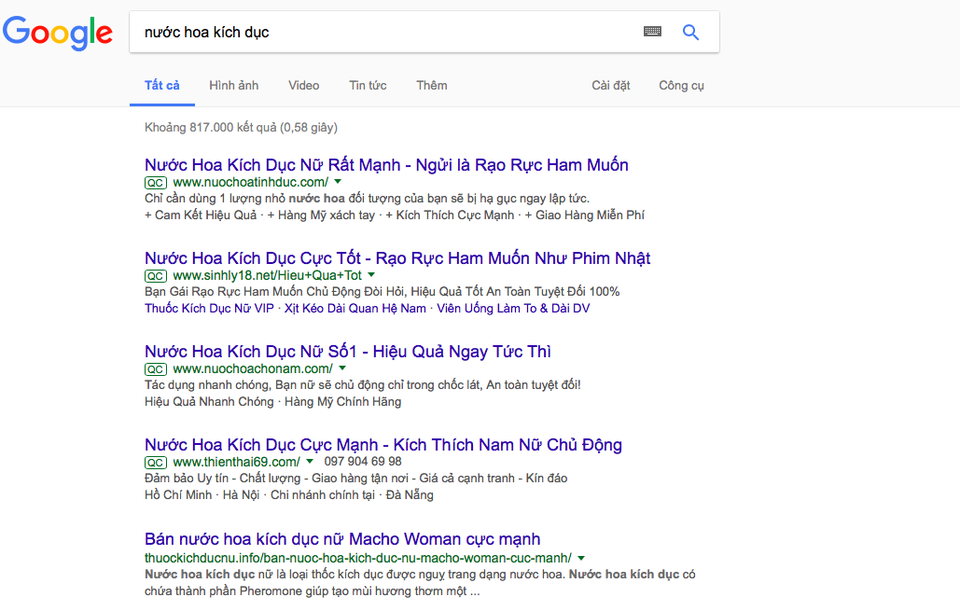Click the QC ad badge for thienthai69.com
The image size is (960, 611).
tap(156, 462)
